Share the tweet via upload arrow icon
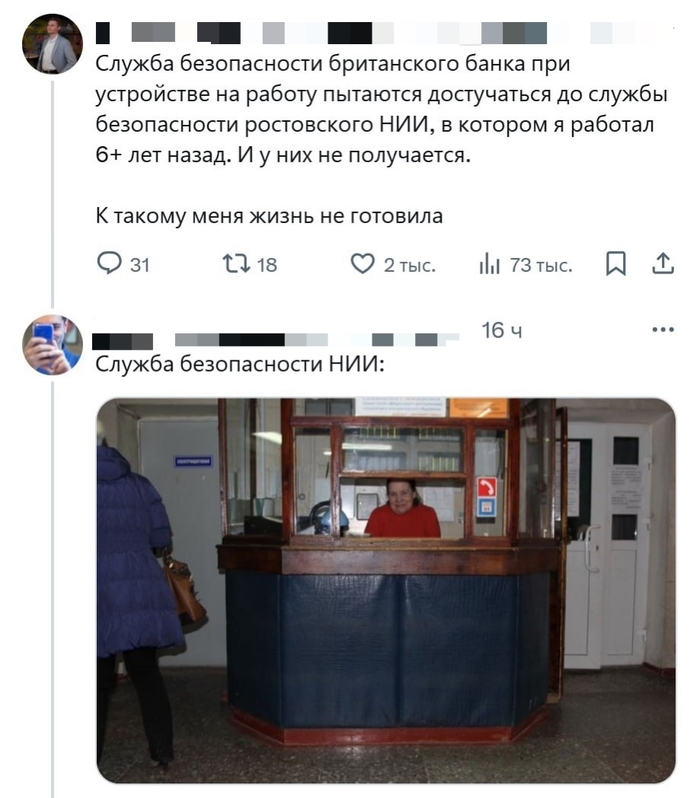Screen dimensions: 700x798 pos(663,264)
